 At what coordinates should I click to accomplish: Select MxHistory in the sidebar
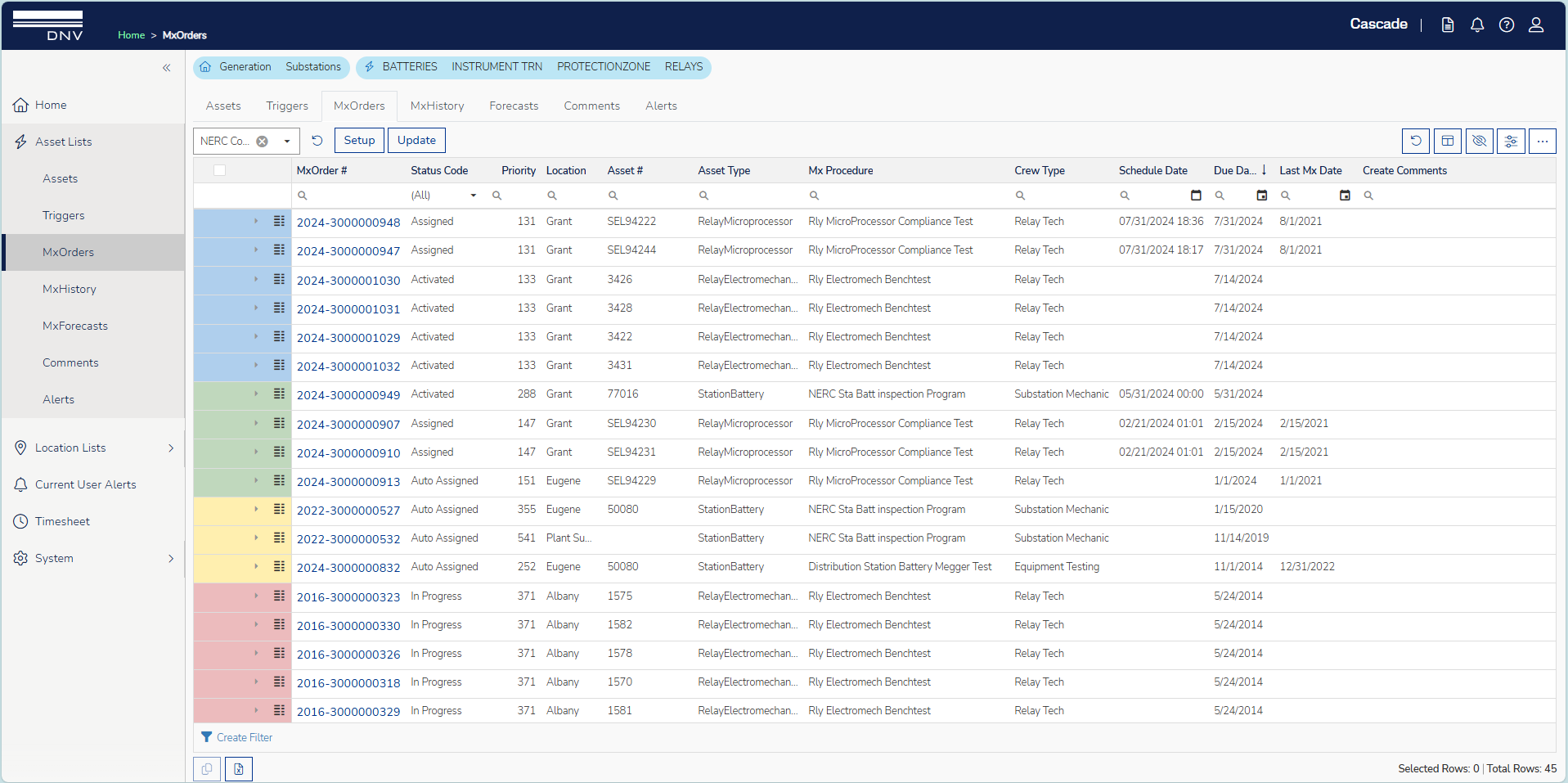click(x=70, y=288)
